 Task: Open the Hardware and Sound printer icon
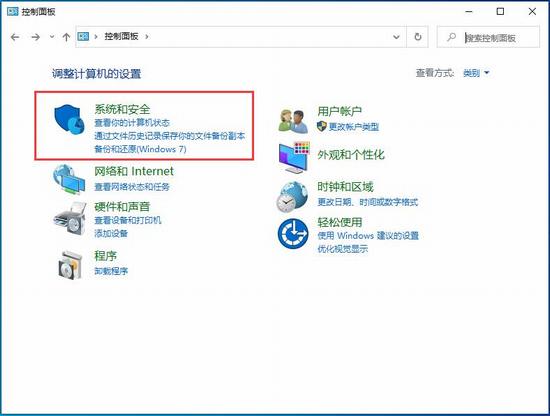70,219
